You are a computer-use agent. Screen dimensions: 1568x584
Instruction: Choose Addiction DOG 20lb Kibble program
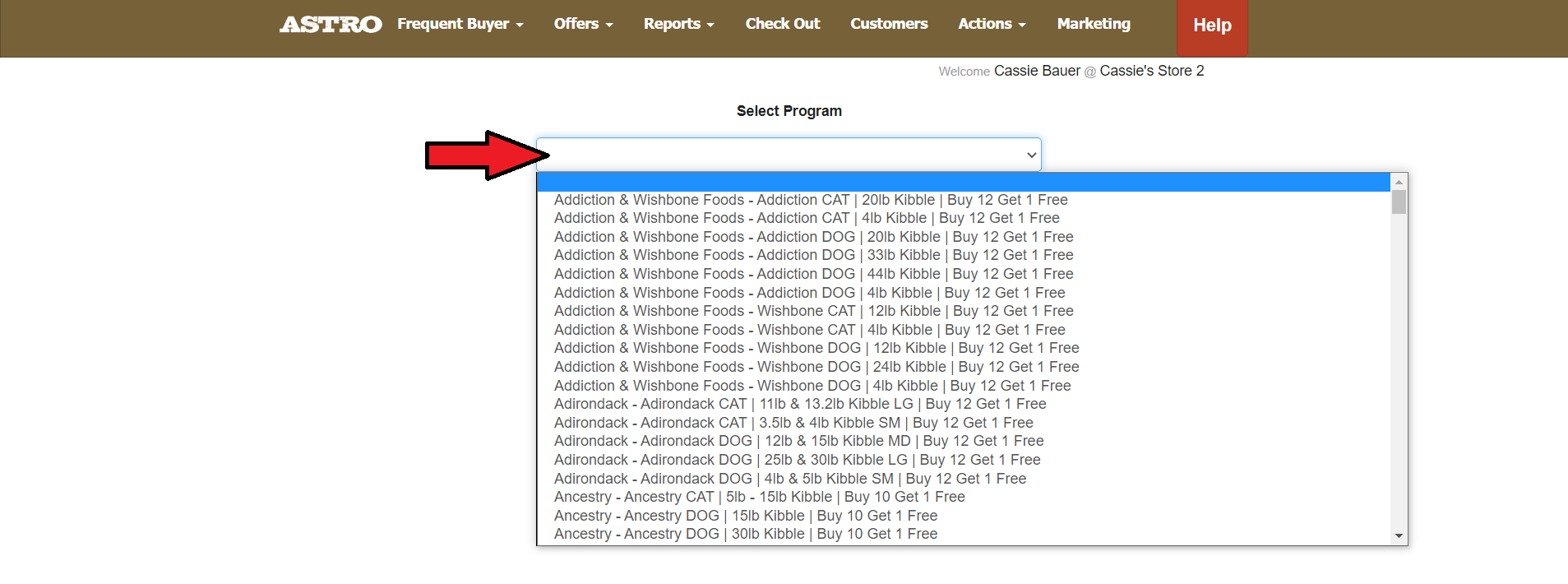pos(963,237)
